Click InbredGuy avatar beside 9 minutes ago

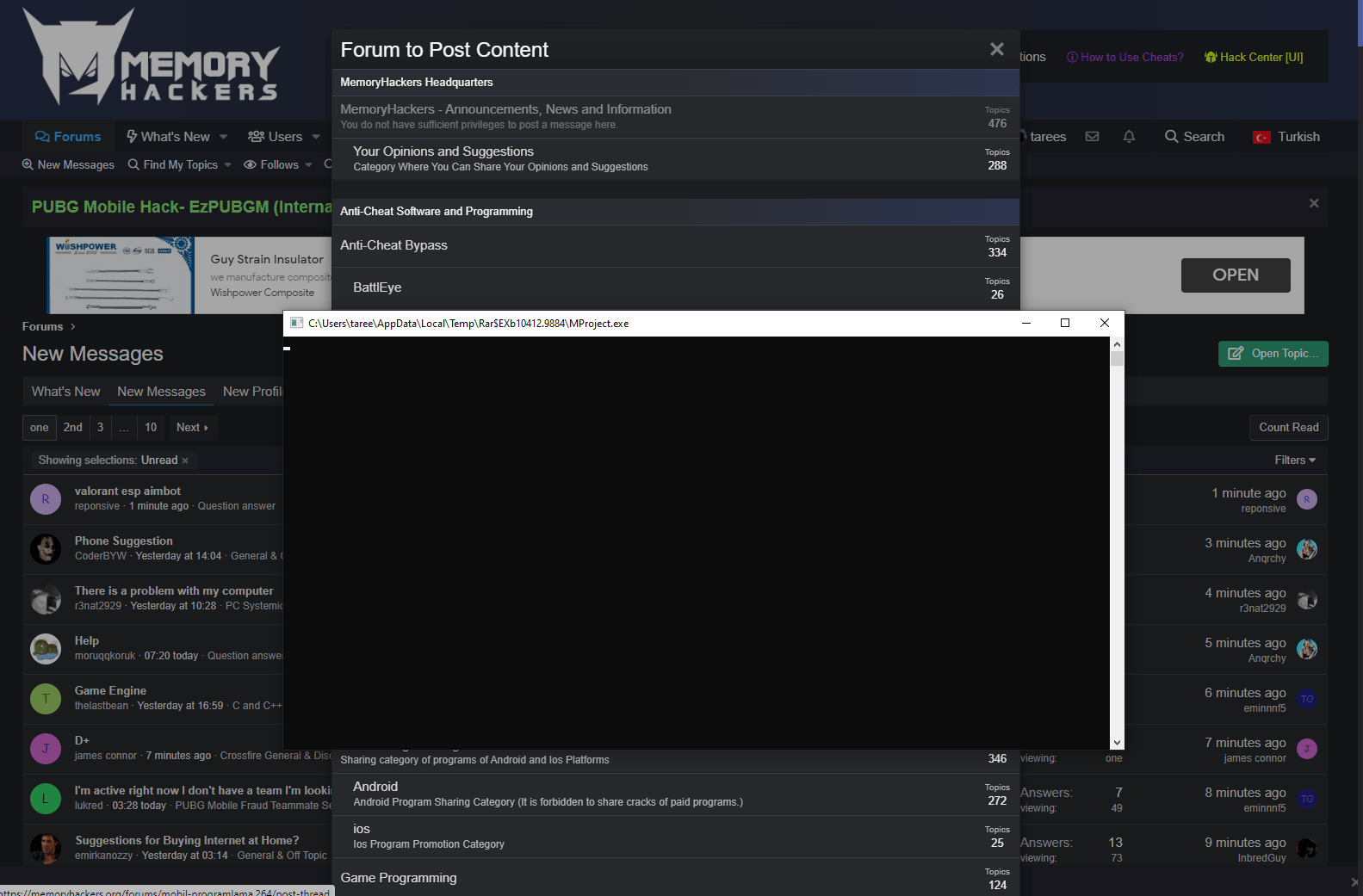click(1307, 849)
